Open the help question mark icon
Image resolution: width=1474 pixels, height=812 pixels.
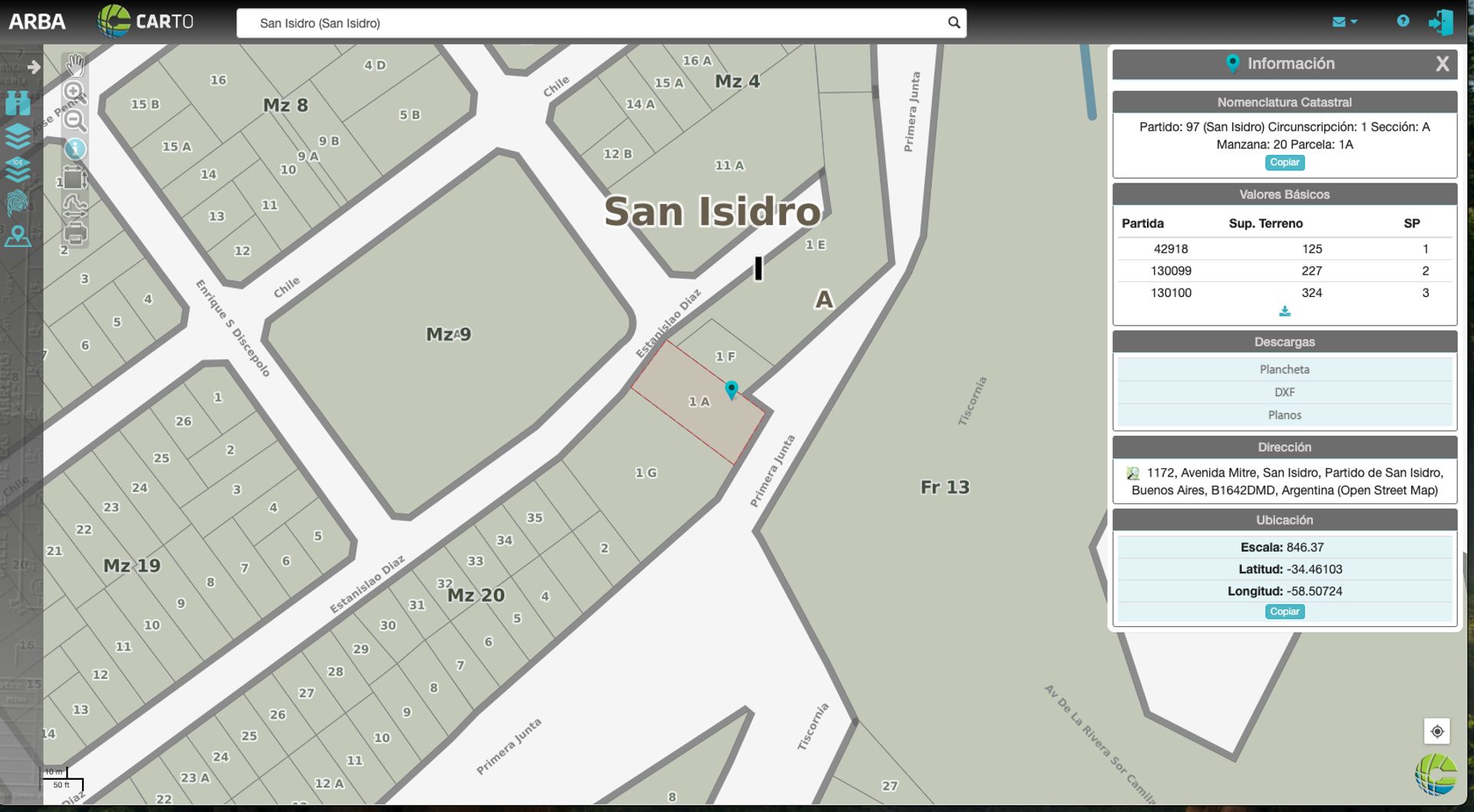1403,21
